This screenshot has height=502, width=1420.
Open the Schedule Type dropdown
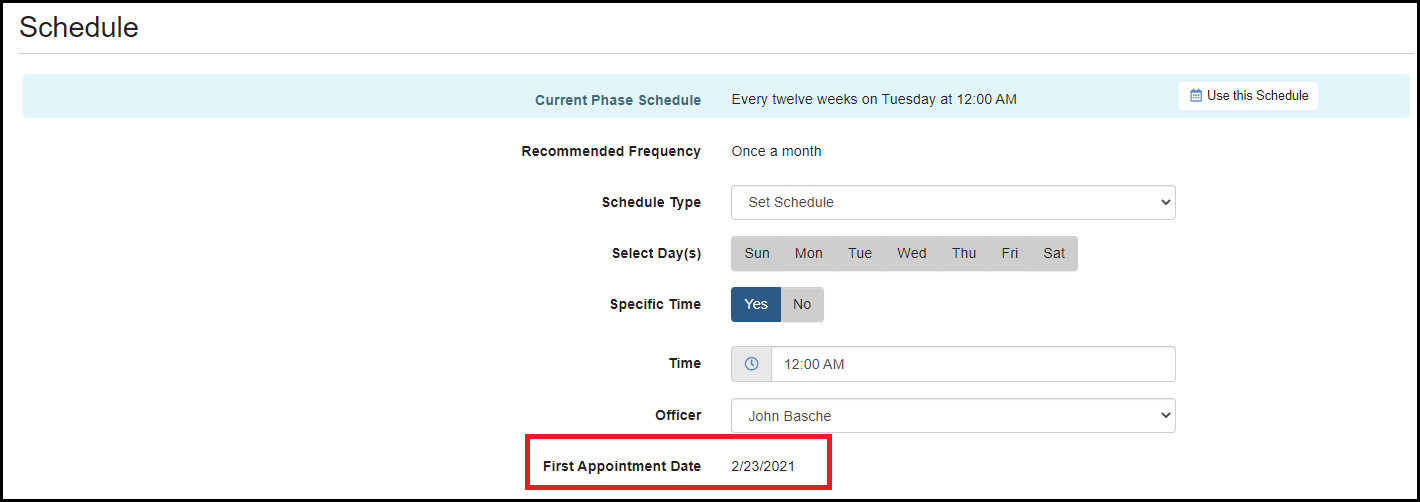pos(953,202)
